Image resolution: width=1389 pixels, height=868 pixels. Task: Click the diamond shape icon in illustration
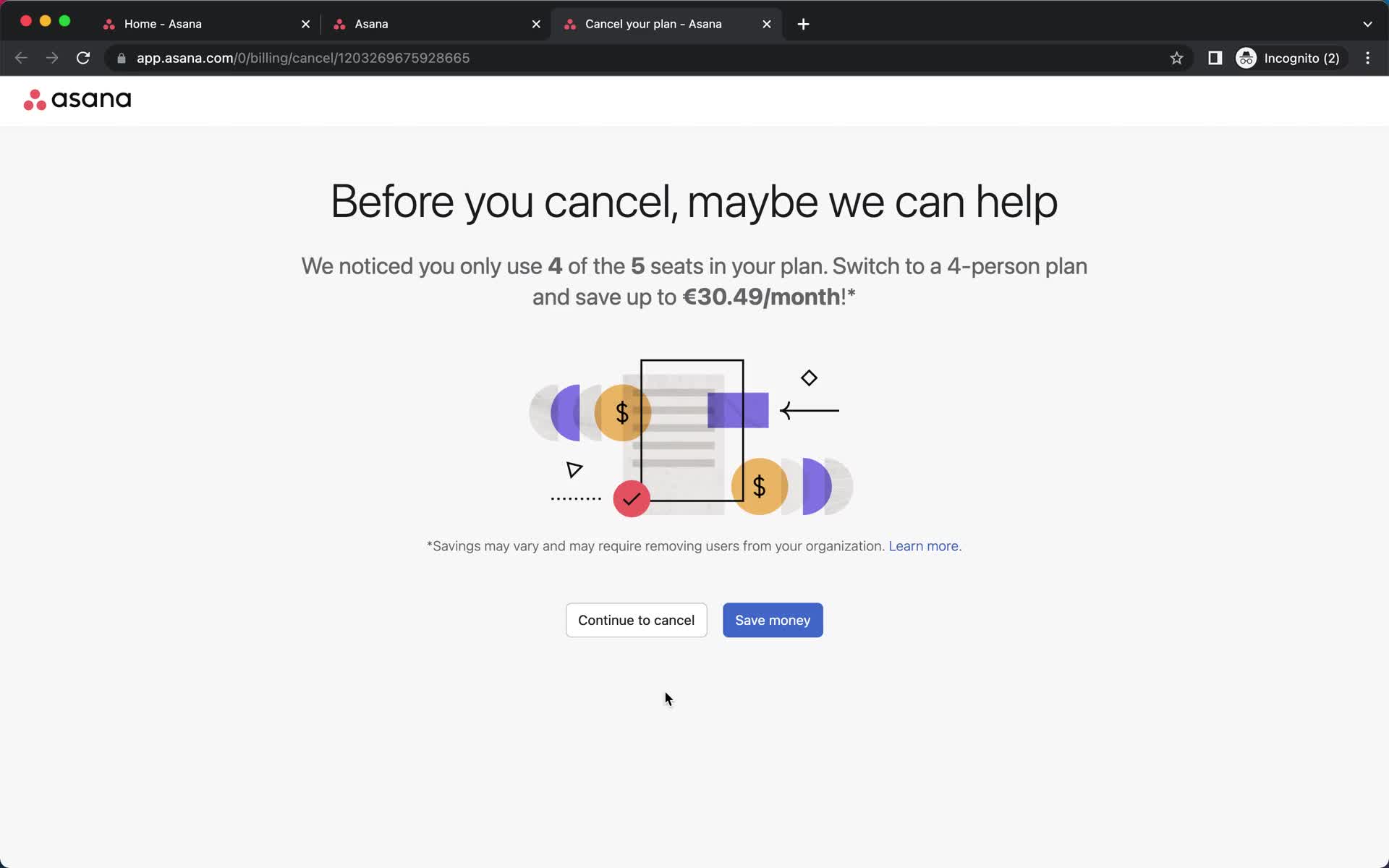[810, 377]
